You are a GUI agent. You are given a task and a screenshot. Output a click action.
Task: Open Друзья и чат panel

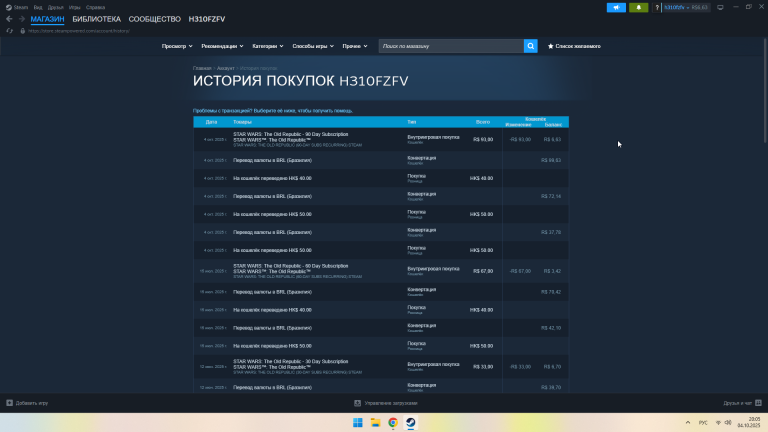pos(737,403)
